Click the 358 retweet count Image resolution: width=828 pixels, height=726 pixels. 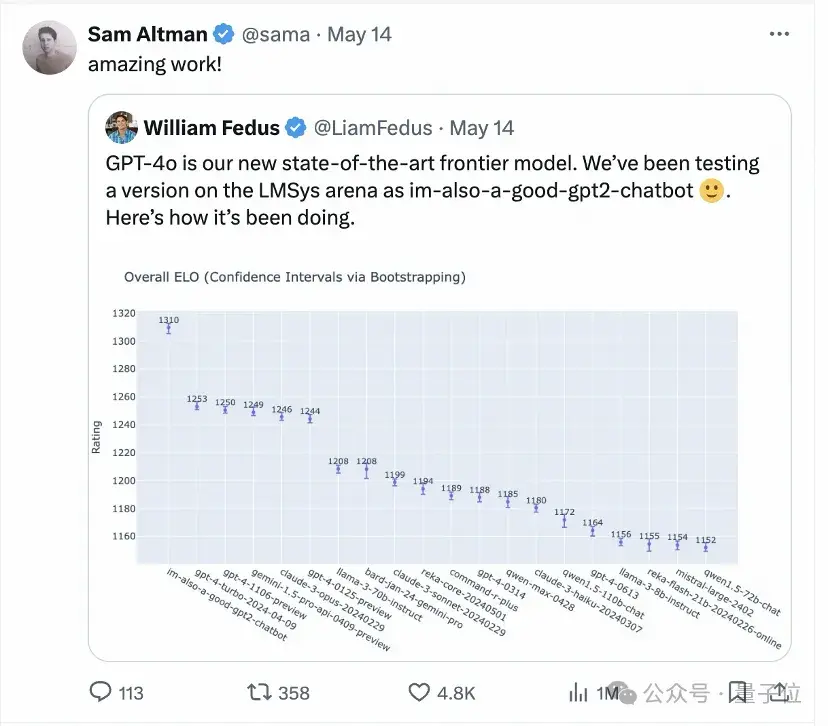294,692
